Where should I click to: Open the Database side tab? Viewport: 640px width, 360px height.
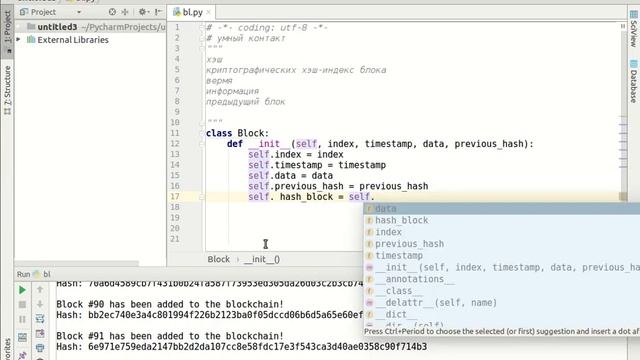click(633, 81)
